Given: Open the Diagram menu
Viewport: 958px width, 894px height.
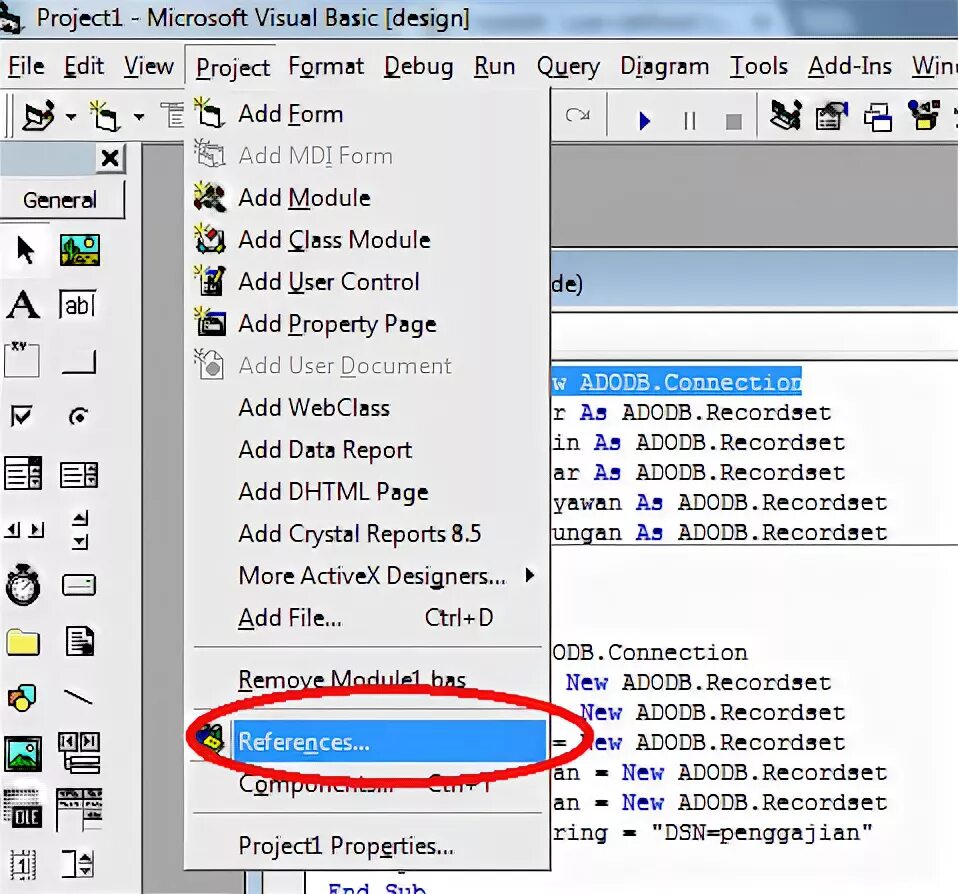Looking at the screenshot, I should pyautogui.click(x=664, y=66).
